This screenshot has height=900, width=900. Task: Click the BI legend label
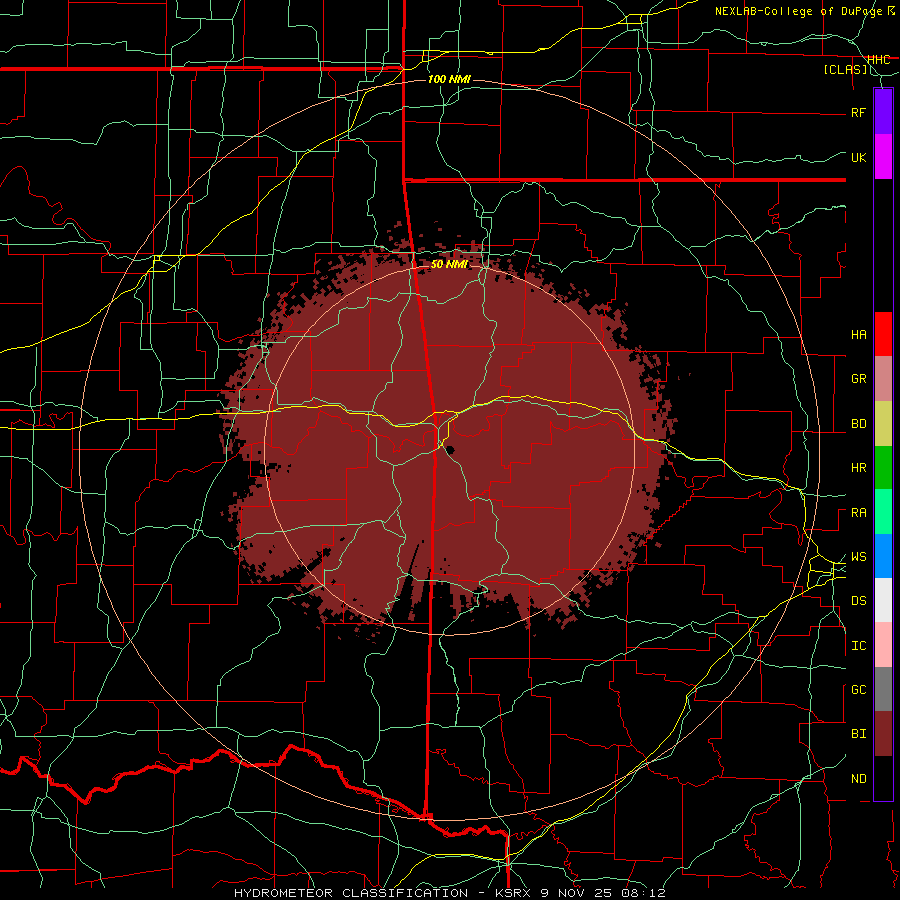coord(858,734)
